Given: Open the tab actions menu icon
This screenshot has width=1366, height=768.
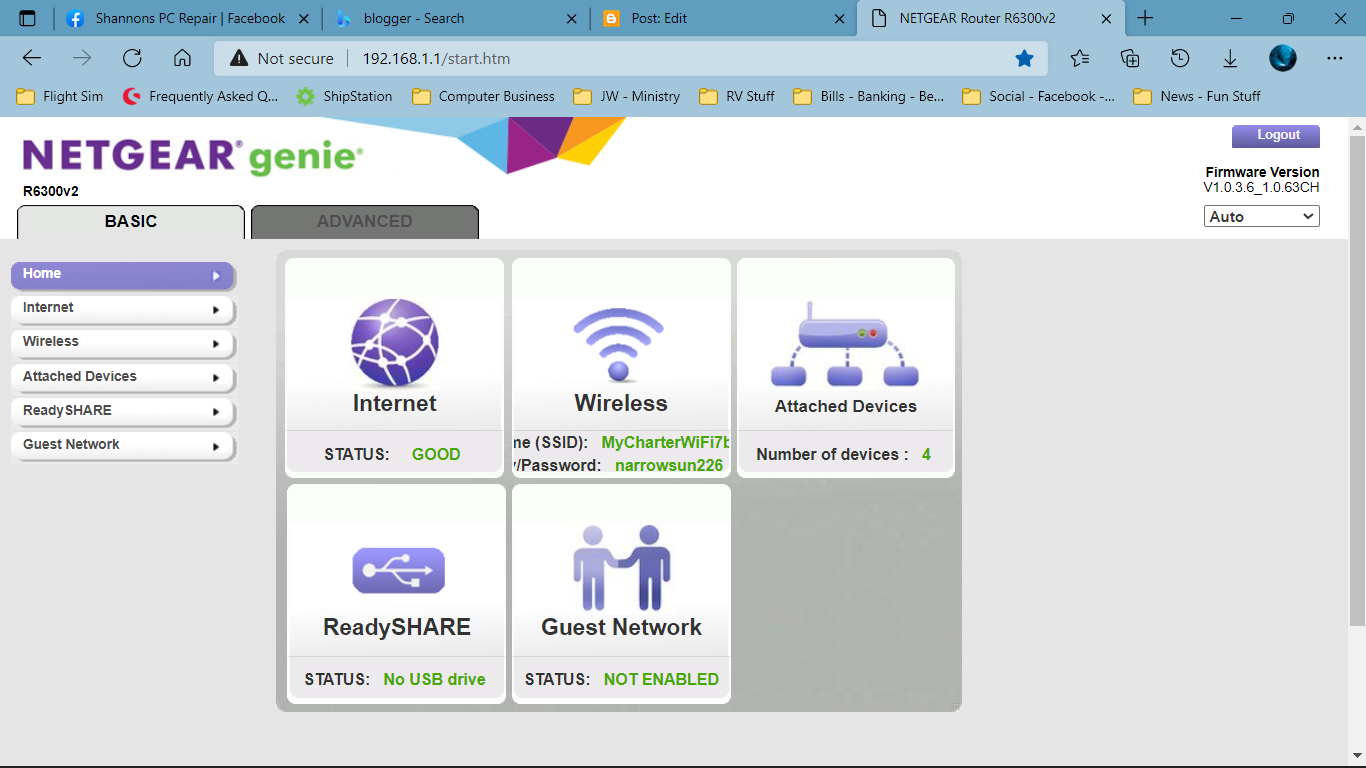Looking at the screenshot, I should click(27, 18).
